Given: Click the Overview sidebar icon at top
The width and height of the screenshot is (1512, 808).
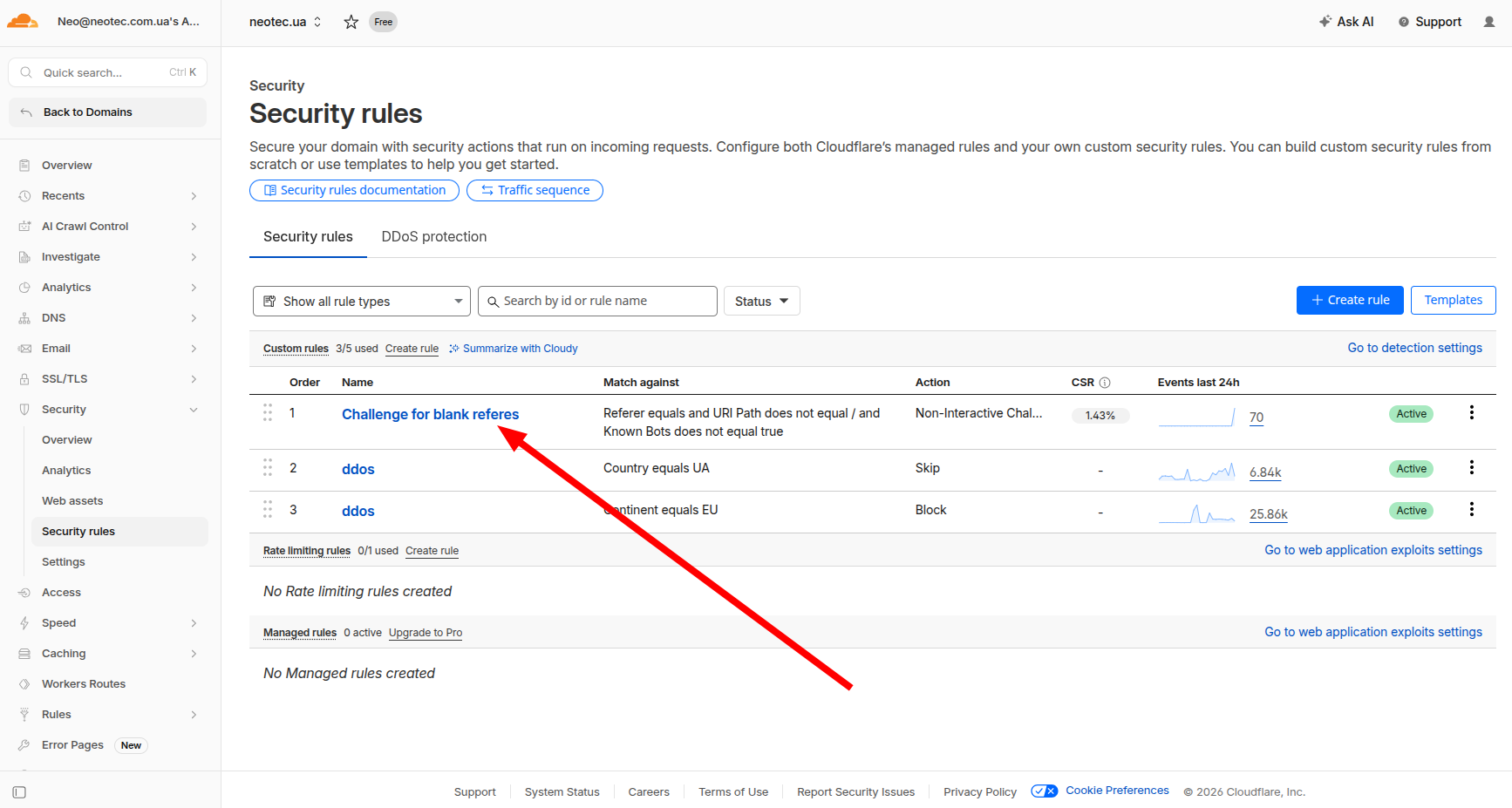Looking at the screenshot, I should click(x=24, y=166).
